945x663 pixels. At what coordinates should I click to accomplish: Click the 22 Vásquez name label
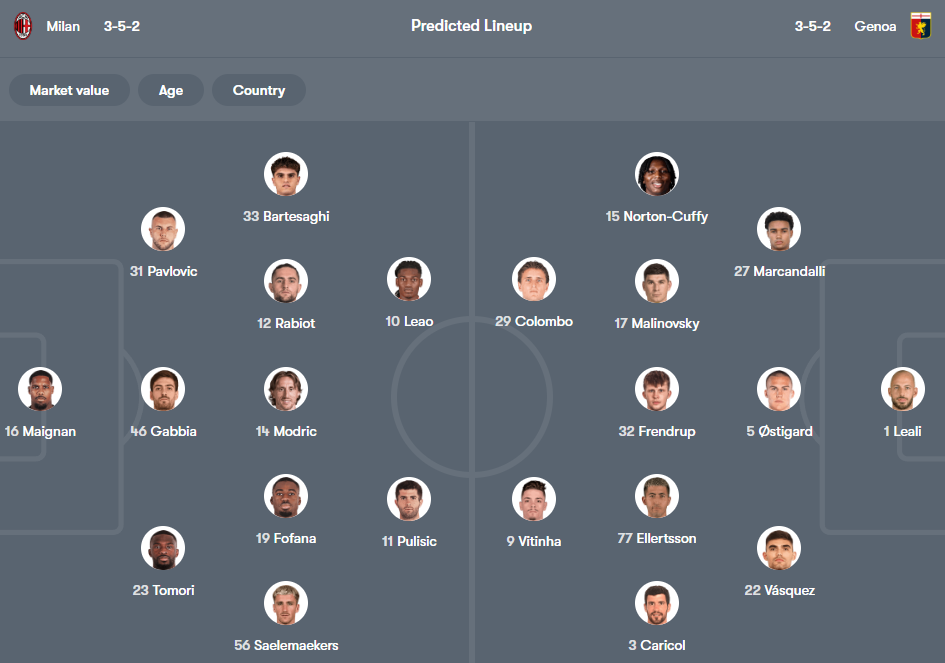pos(779,590)
